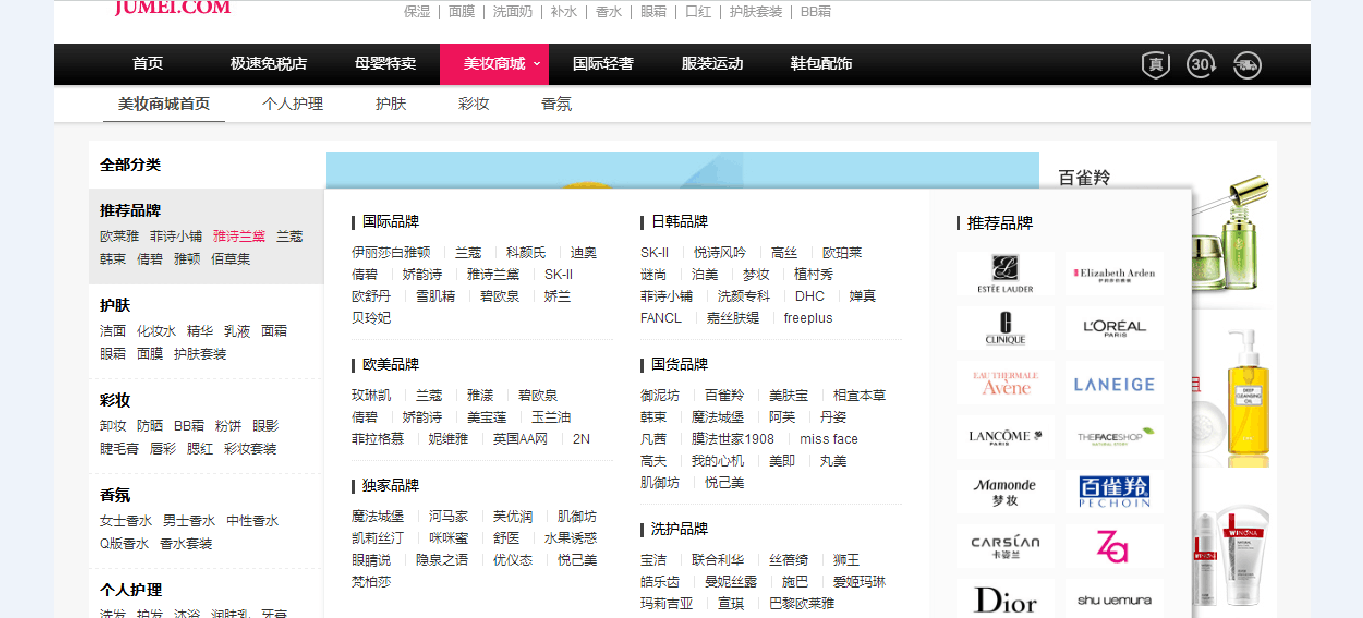Select 女士香水 under the 香氛 category

pos(126,521)
